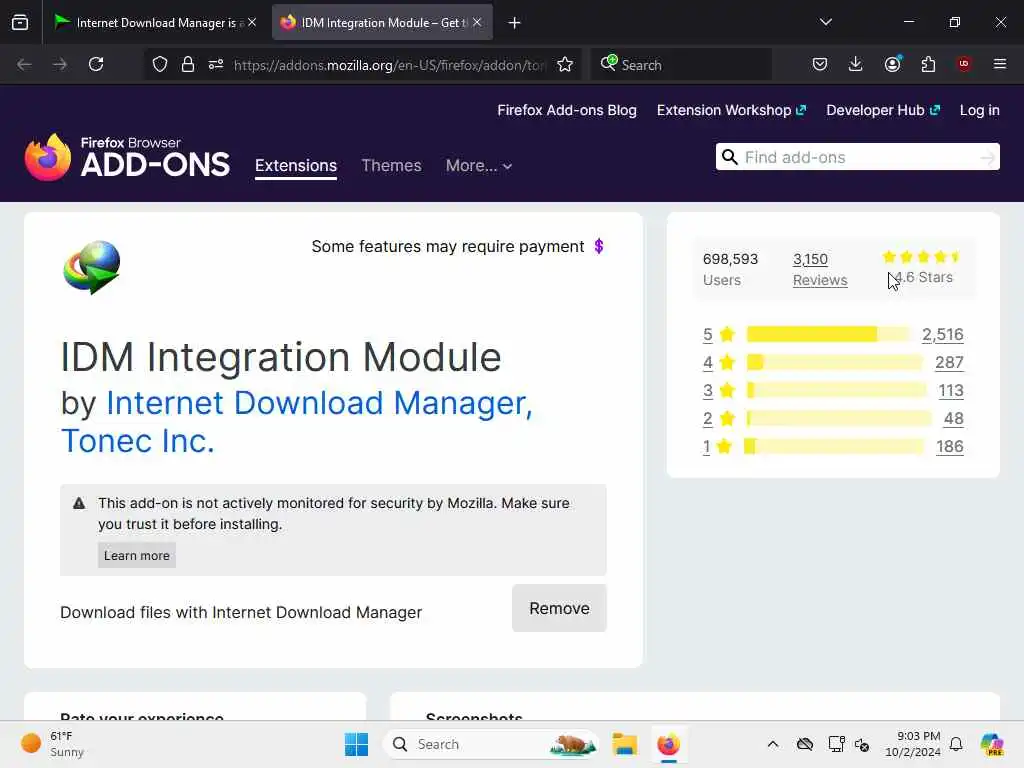1024x768 pixels.
Task: Go forward one page
Action: pos(60,64)
